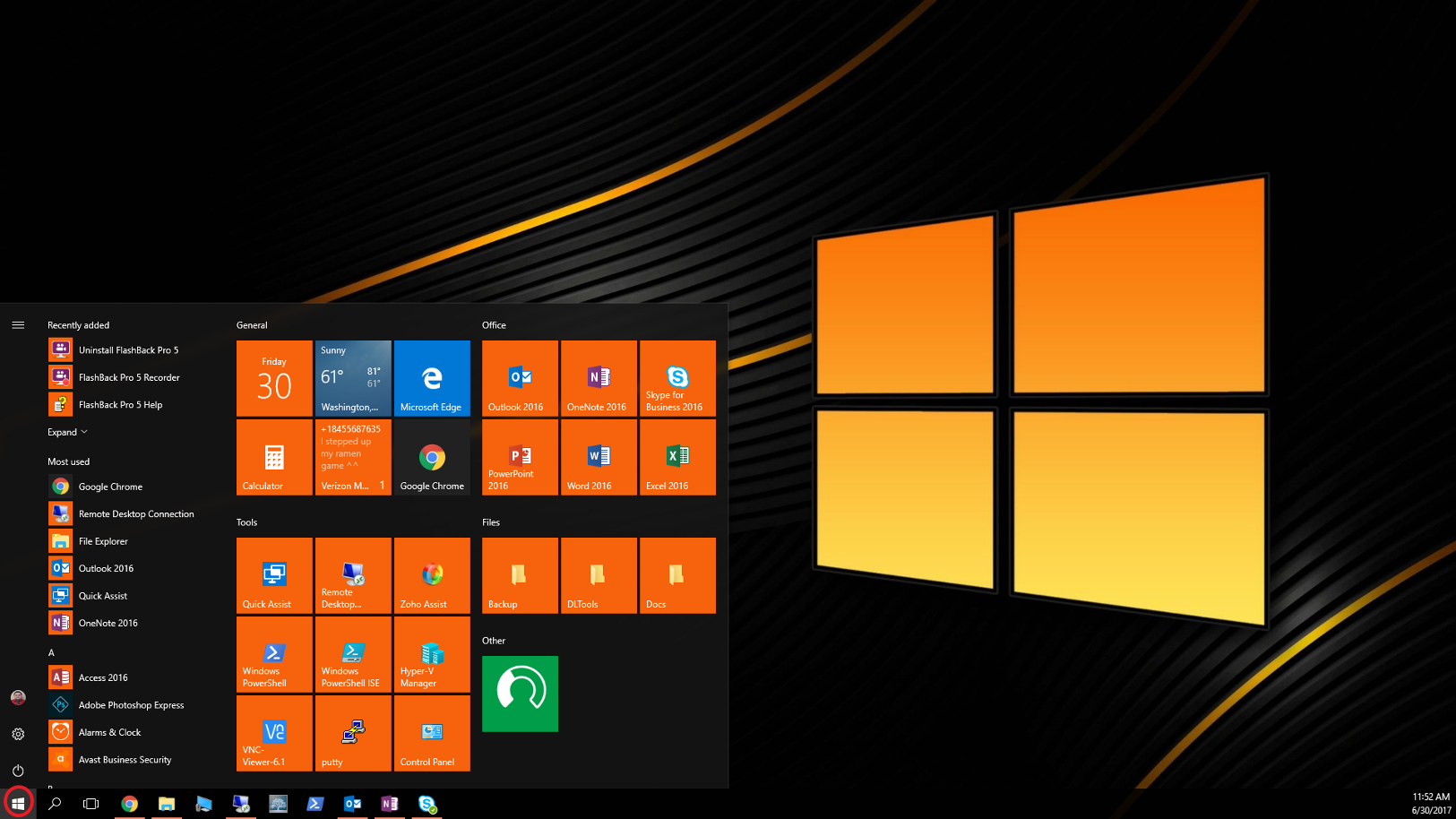Open the OneNote 2016 tile
1456x819 pixels.
coord(599,378)
